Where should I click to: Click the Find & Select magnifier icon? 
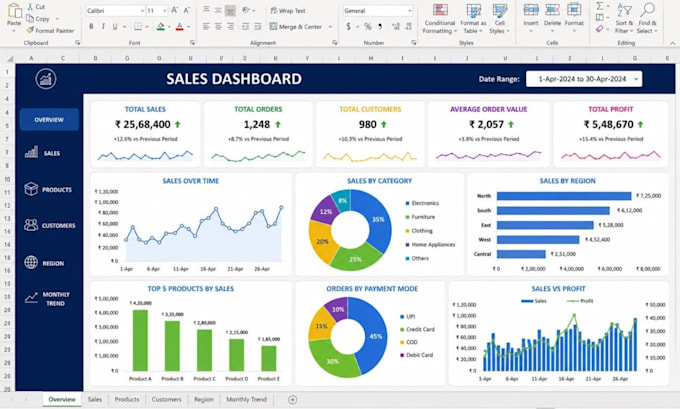point(647,10)
